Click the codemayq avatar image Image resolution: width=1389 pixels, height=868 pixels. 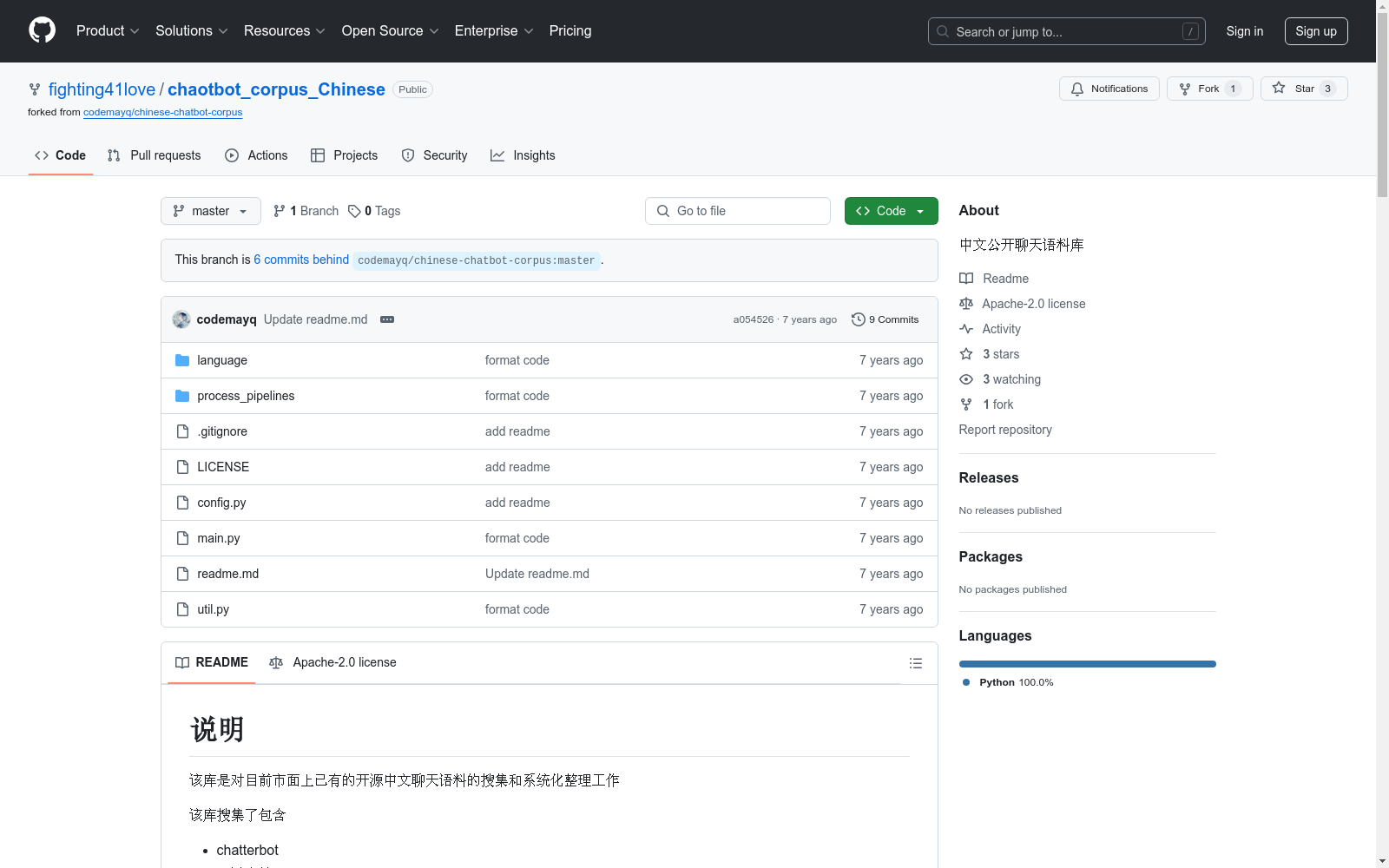(181, 319)
